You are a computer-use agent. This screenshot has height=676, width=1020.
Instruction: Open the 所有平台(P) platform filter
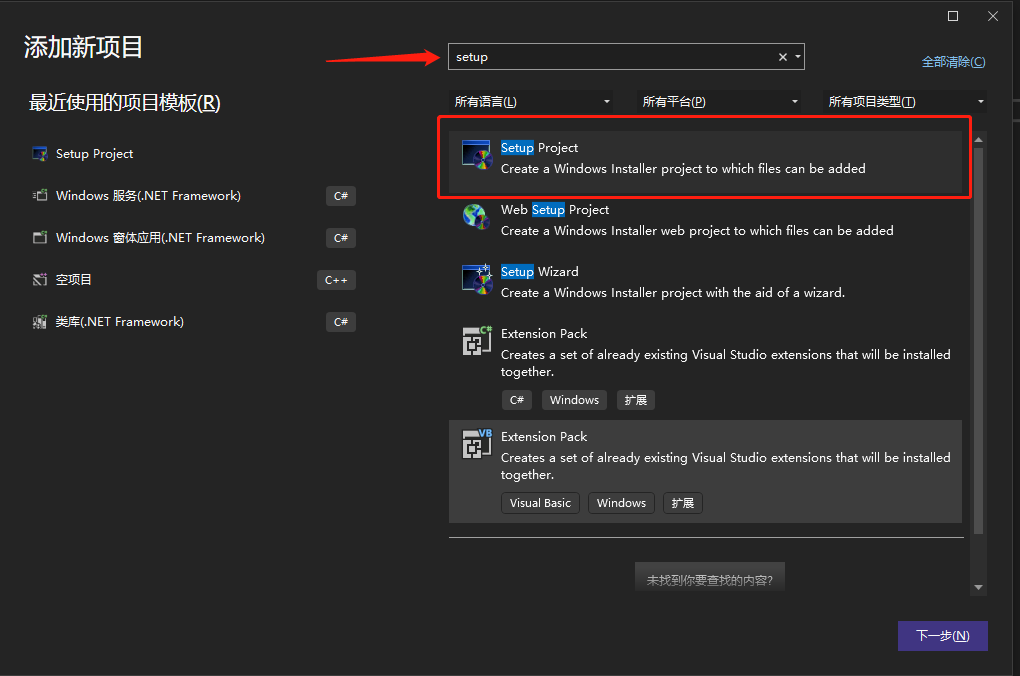point(719,101)
